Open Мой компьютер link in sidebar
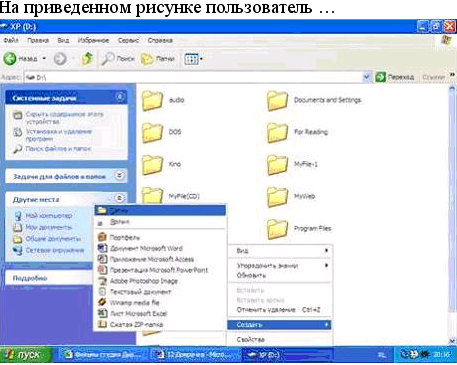 click(x=49, y=216)
